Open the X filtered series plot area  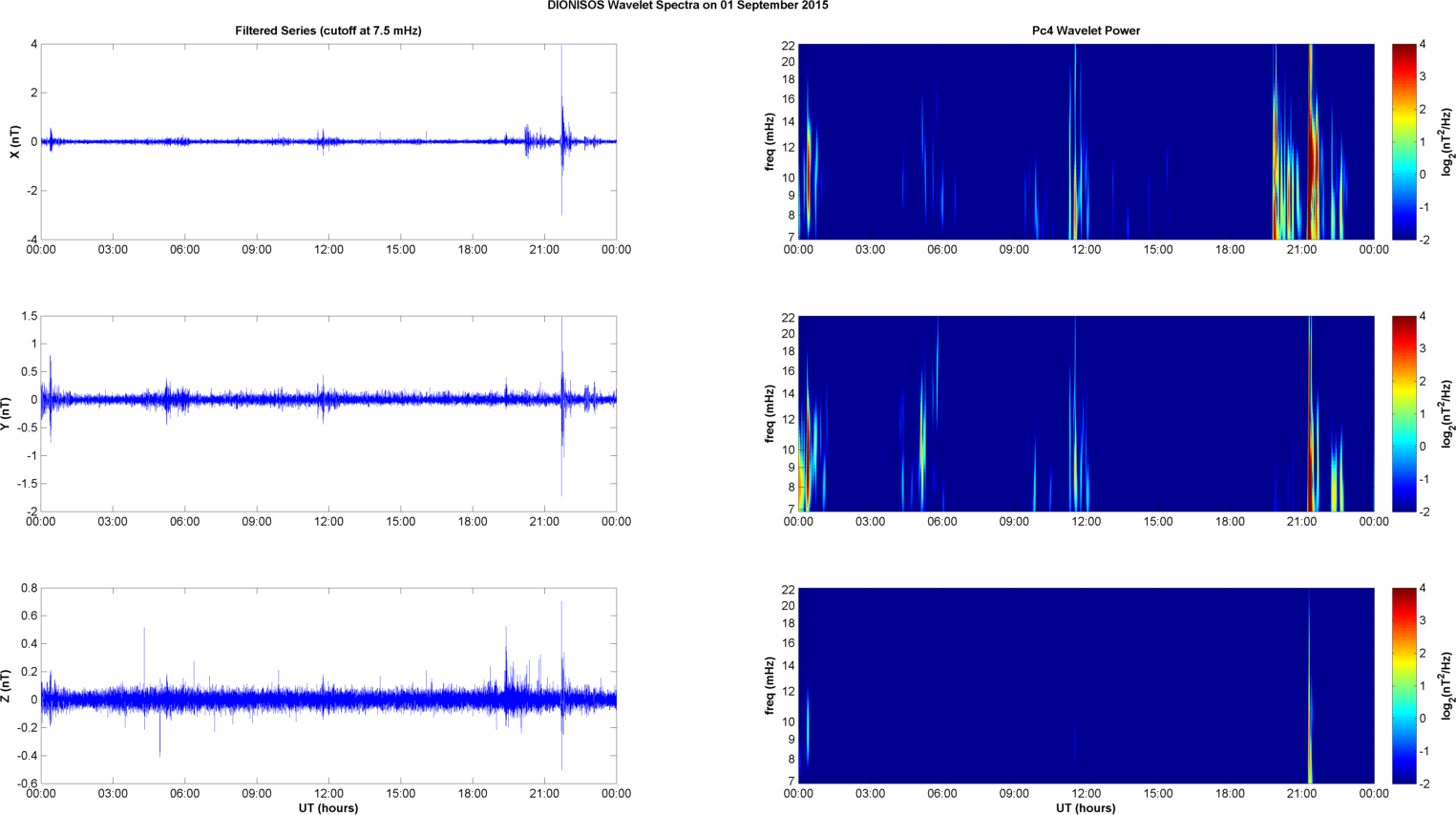point(328,141)
